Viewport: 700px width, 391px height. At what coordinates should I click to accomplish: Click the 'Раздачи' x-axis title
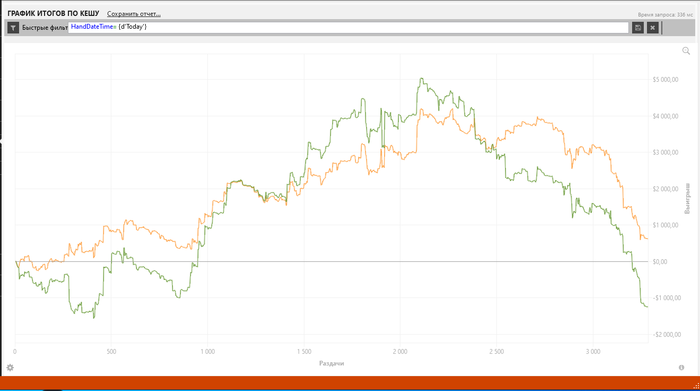click(x=332, y=363)
